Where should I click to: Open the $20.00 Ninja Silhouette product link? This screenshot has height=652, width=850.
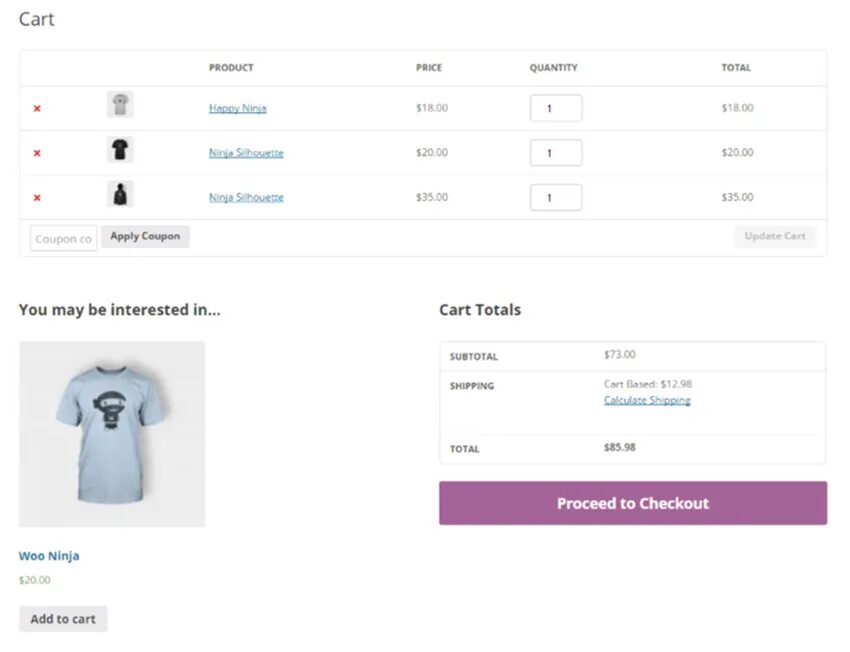246,153
